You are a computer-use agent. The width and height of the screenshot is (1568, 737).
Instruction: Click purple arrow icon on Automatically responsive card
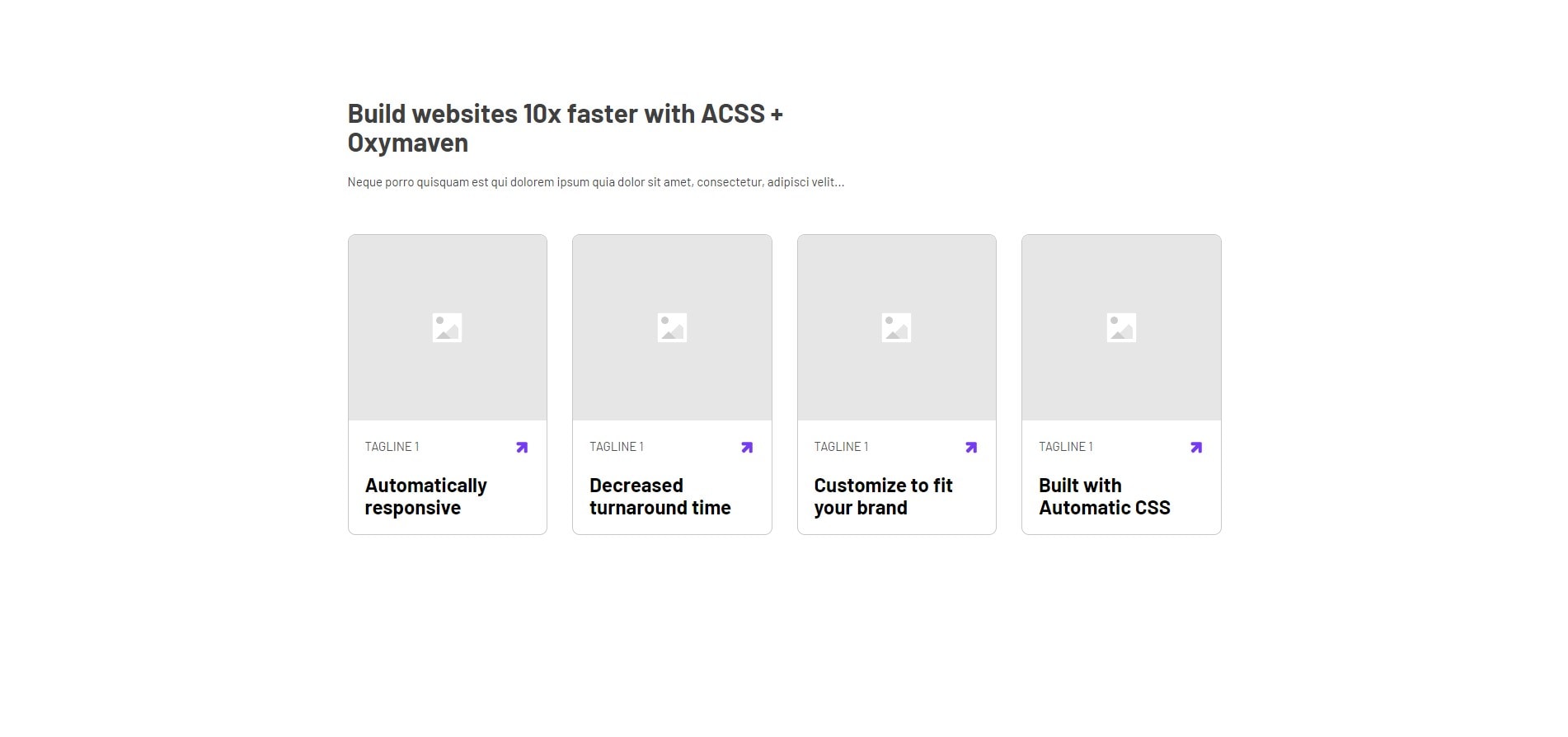(x=522, y=448)
